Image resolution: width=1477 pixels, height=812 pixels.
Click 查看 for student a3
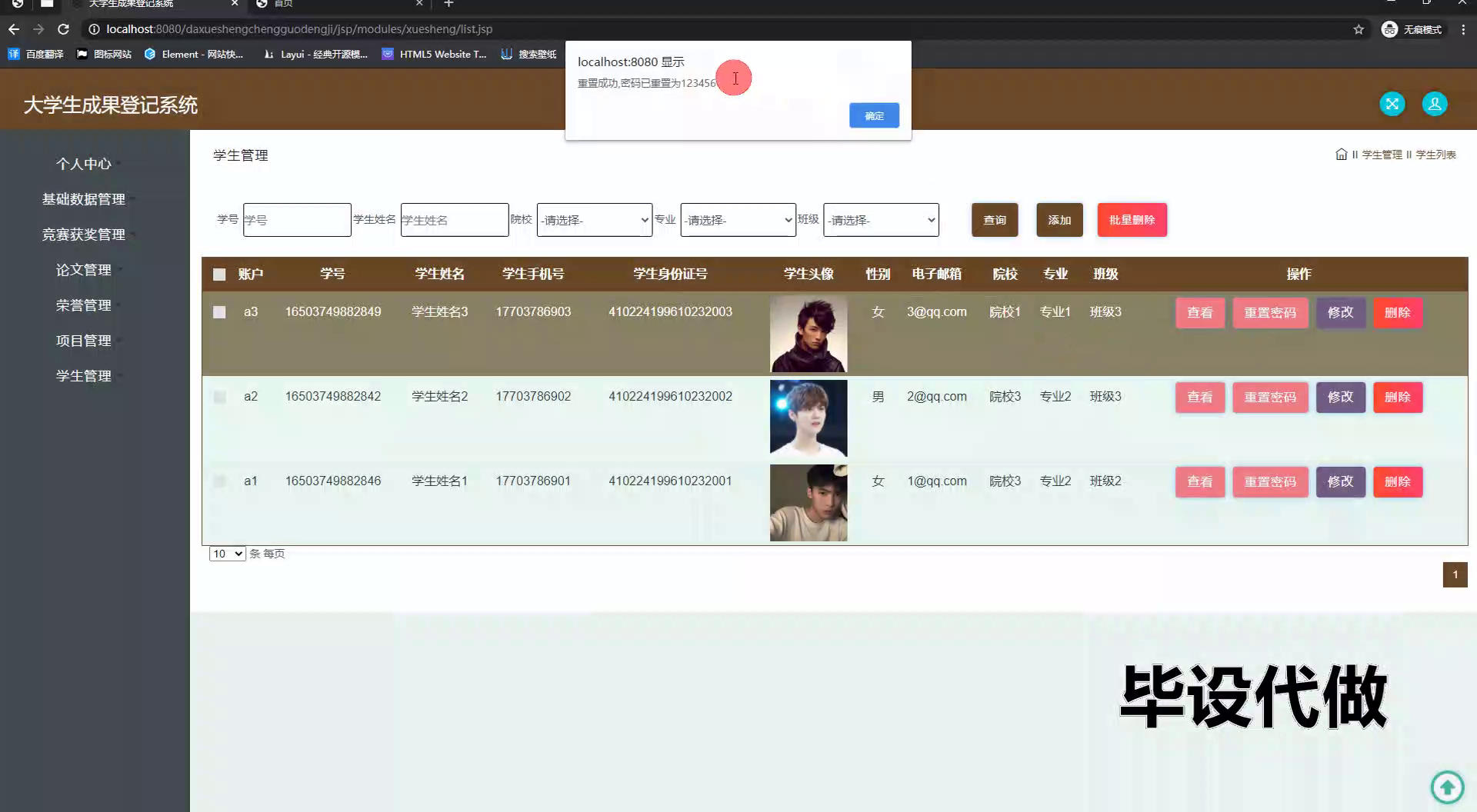[1199, 313]
